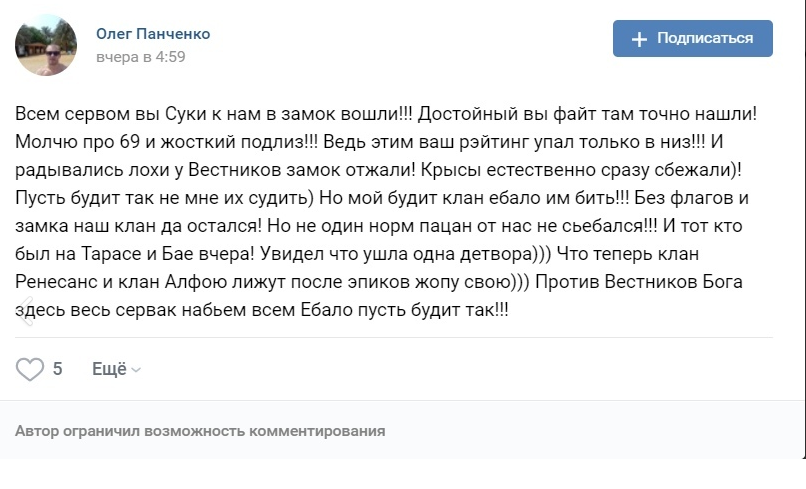
Task: Click the small chevron next to Ещё
Action: tap(136, 370)
